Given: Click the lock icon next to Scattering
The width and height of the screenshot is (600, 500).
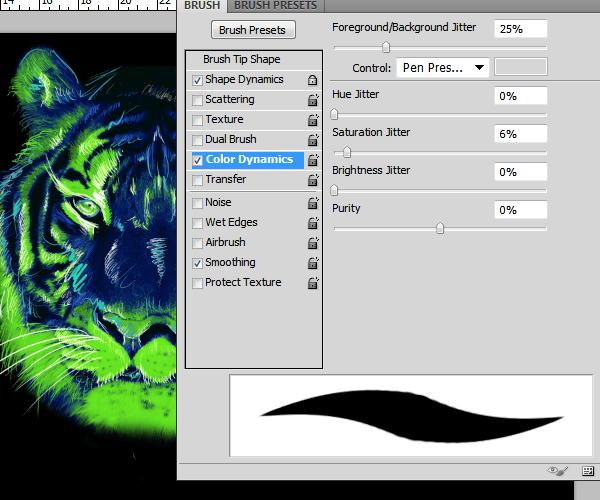Looking at the screenshot, I should 313,100.
